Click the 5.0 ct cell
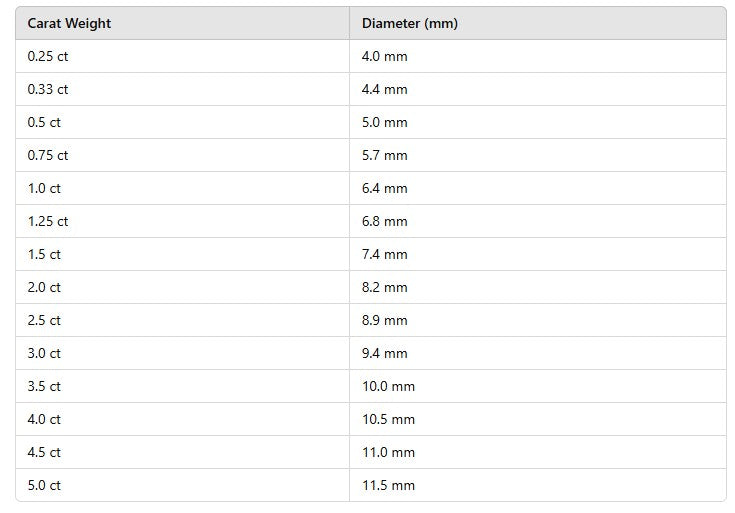735x513 pixels. pyautogui.click(x=182, y=485)
